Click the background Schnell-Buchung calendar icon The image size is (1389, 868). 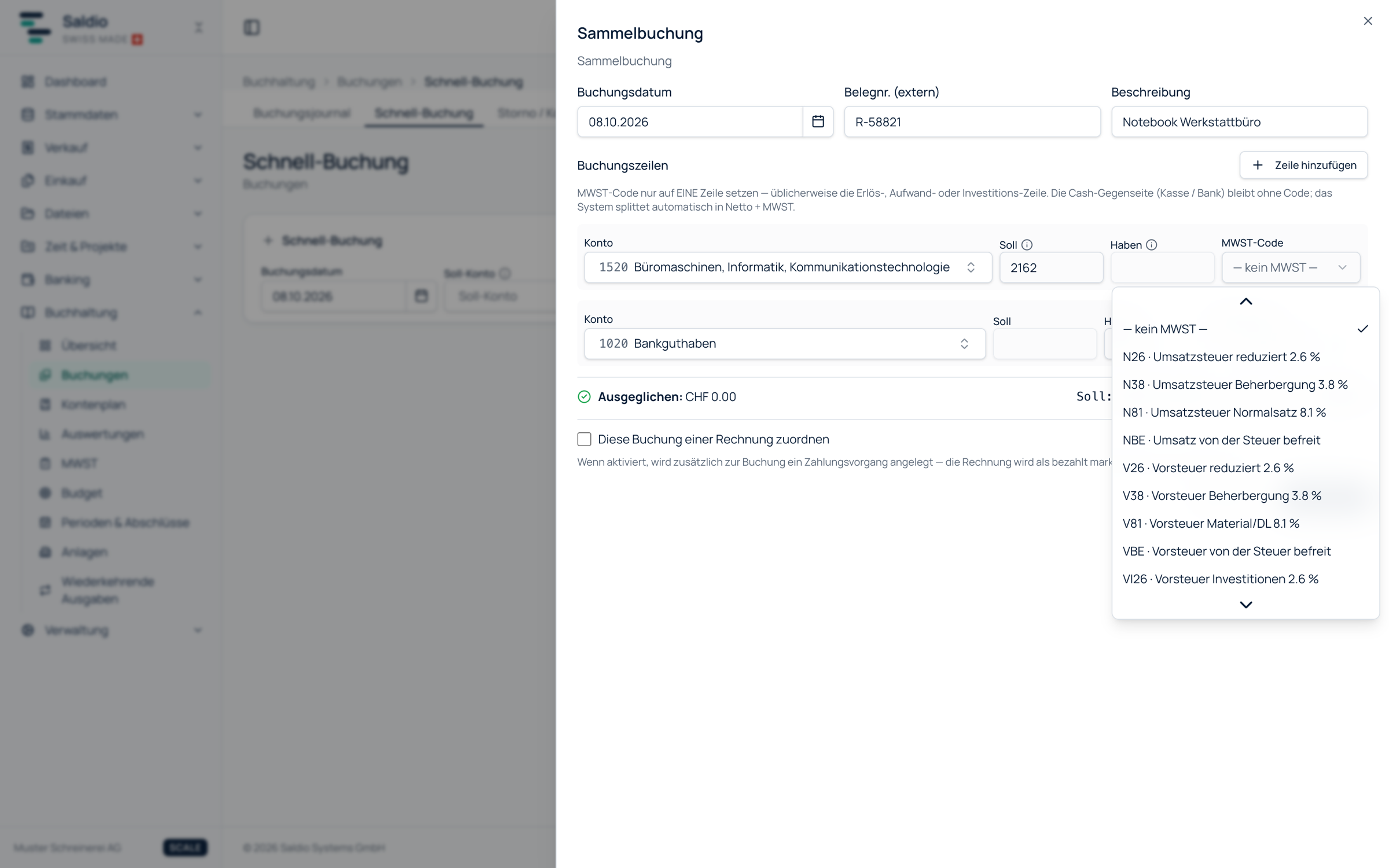[421, 296]
